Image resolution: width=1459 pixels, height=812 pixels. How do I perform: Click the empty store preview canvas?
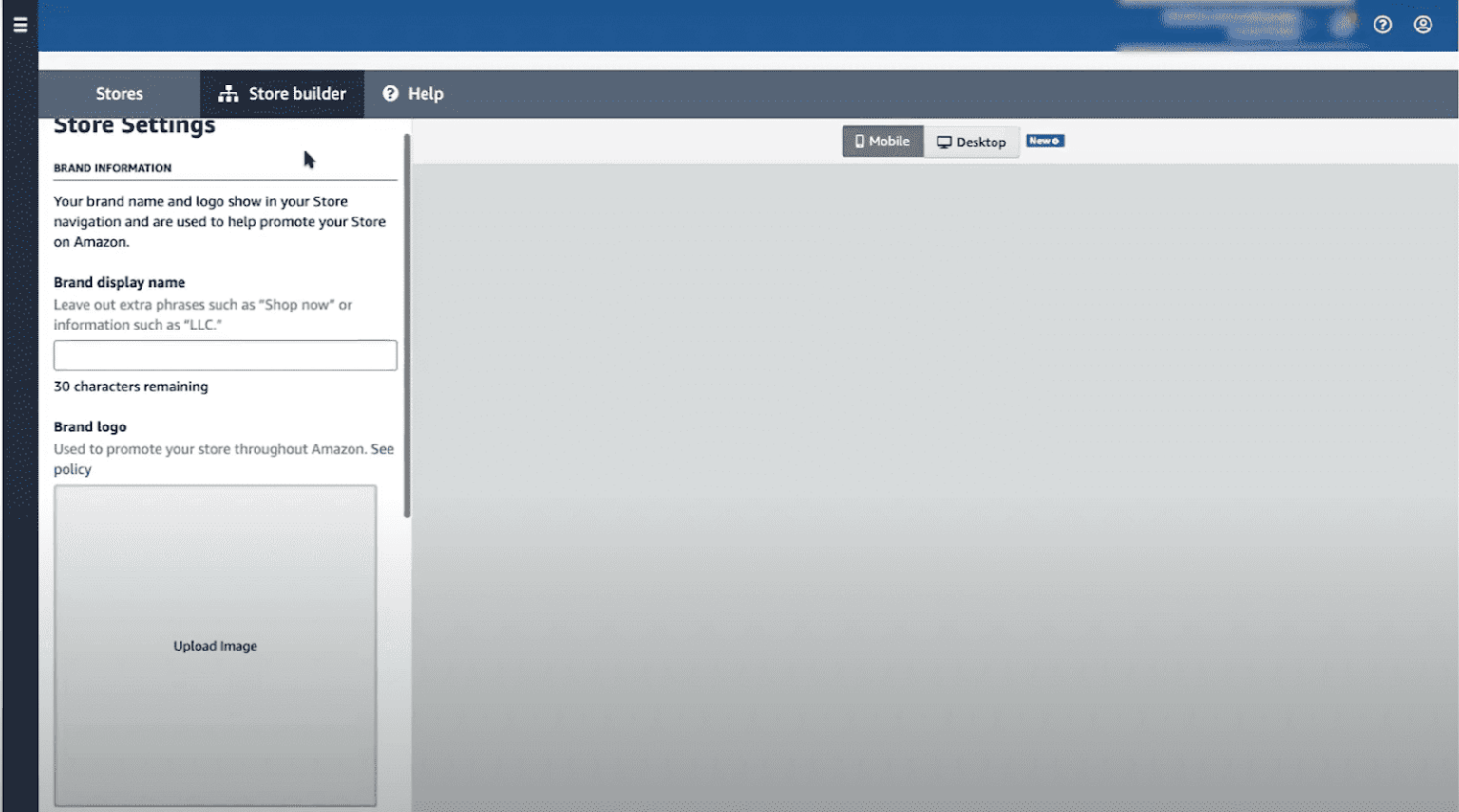point(935,475)
